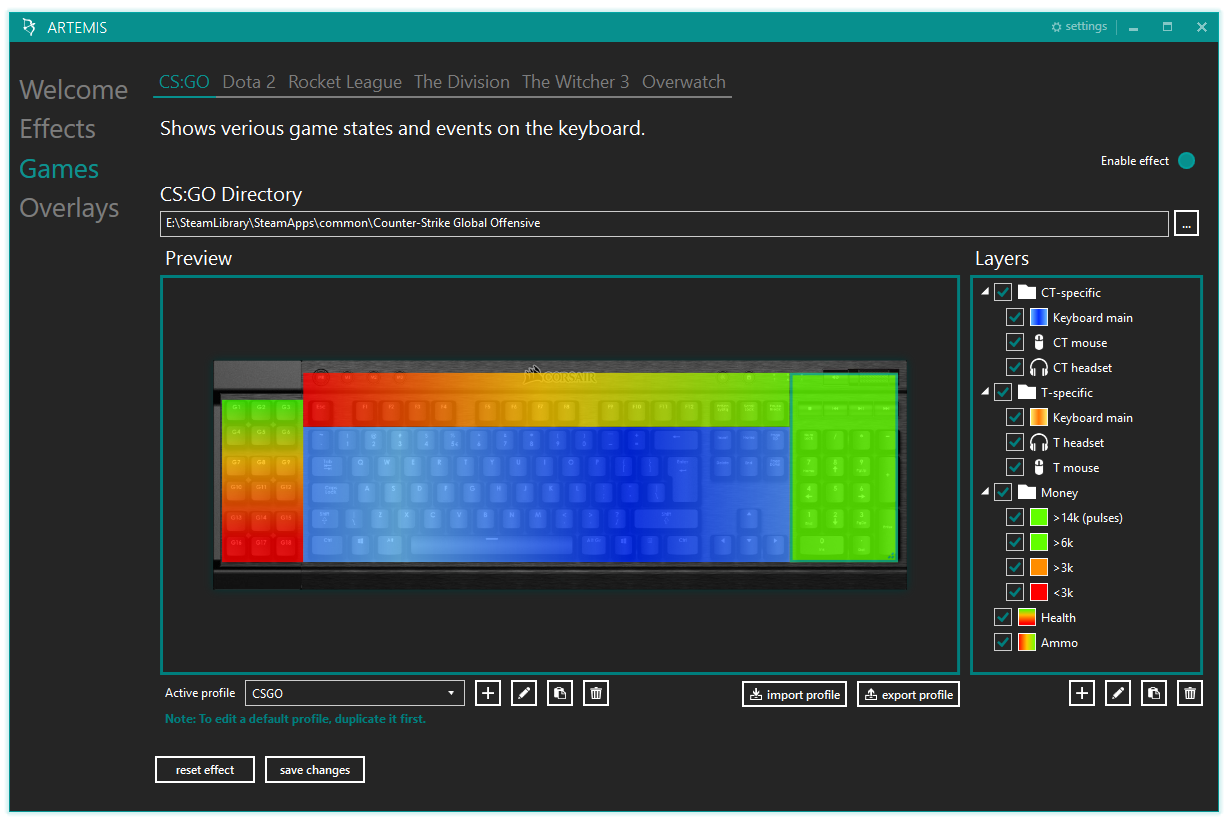Image resolution: width=1229 pixels, height=822 pixels.
Task: Delete the active profile with trash icon
Action: tap(596, 693)
